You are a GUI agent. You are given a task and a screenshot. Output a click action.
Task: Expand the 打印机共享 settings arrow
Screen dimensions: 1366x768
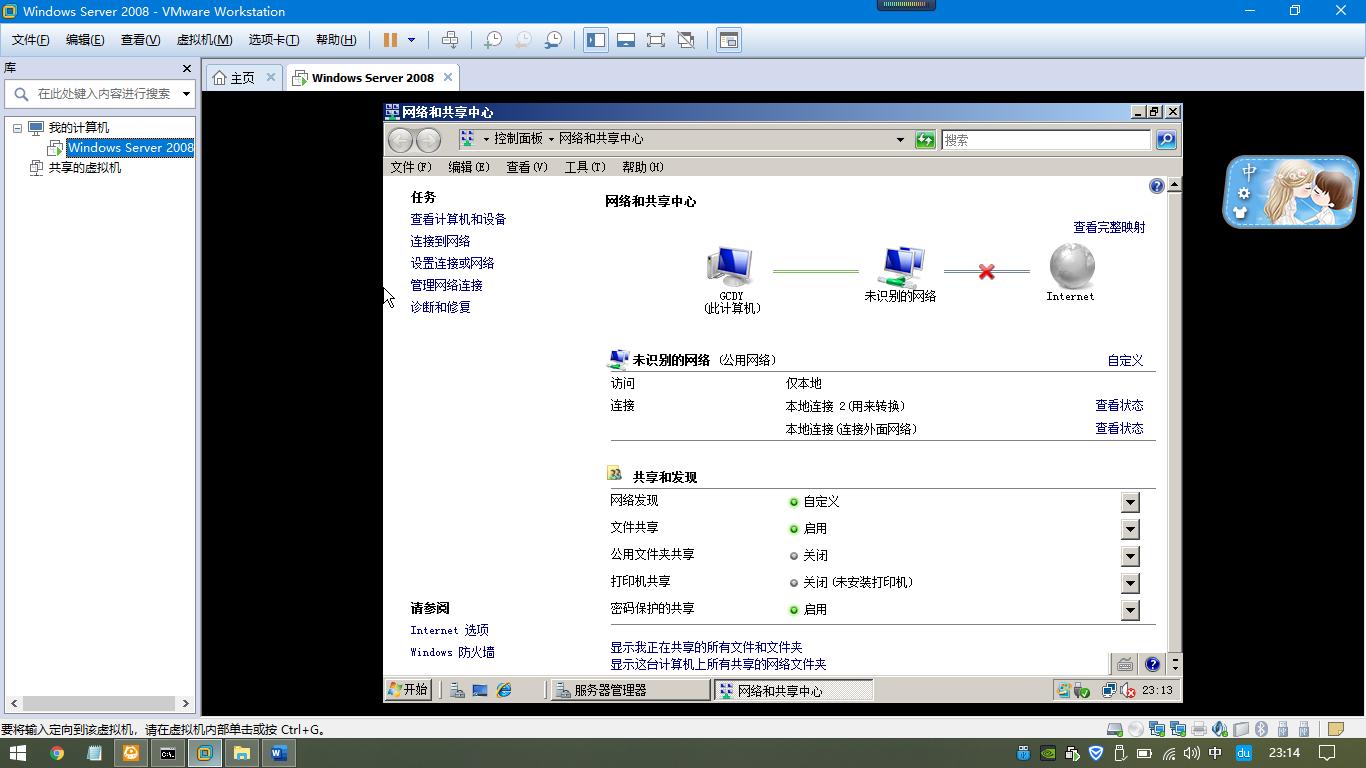(1130, 583)
